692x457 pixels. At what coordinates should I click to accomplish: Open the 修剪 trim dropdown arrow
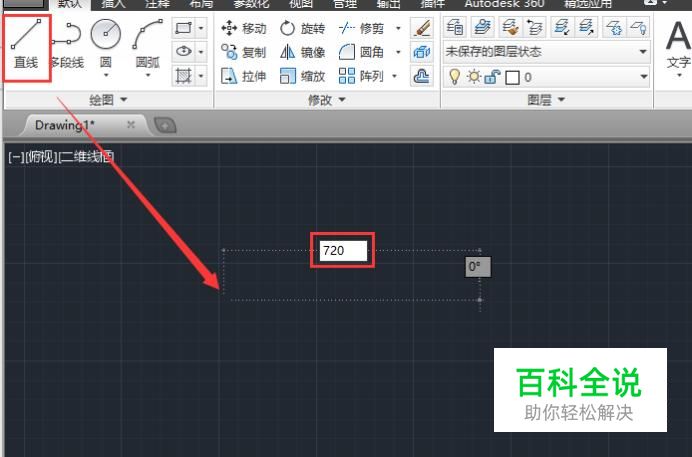[x=398, y=29]
